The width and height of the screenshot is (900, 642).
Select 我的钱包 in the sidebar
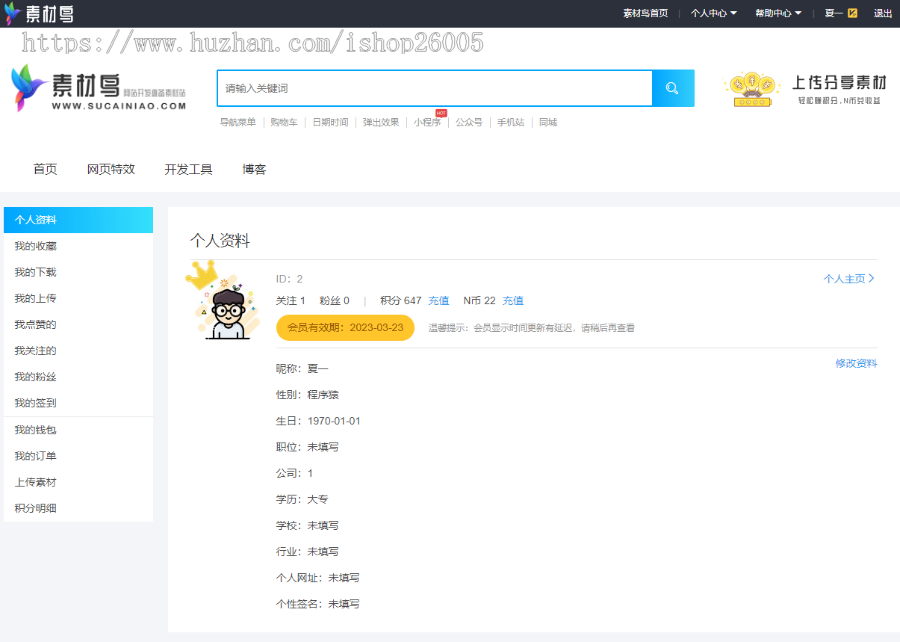(x=36, y=430)
